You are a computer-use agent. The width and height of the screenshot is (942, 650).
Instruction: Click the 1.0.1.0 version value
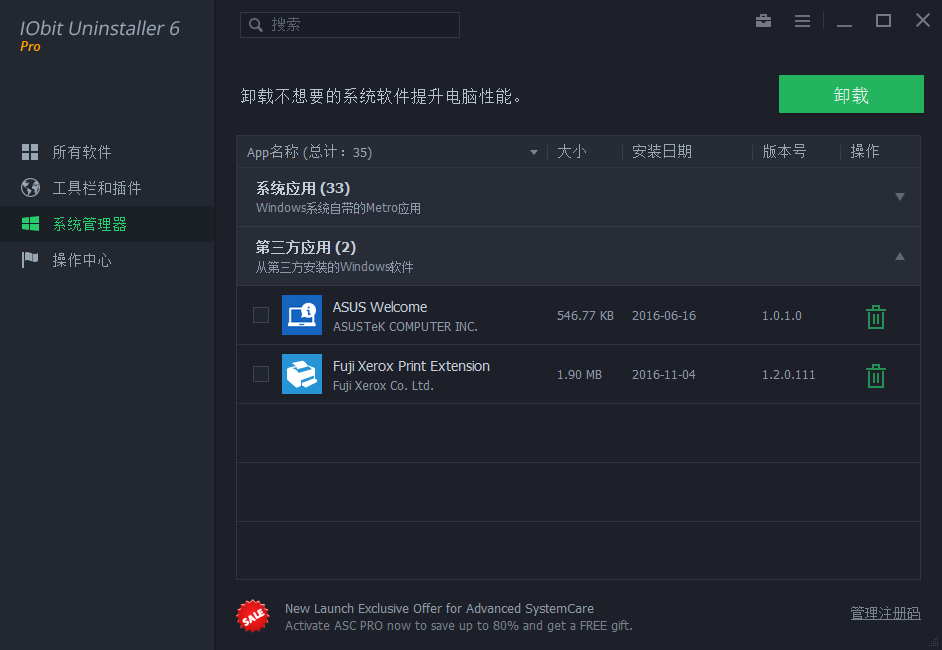click(782, 315)
